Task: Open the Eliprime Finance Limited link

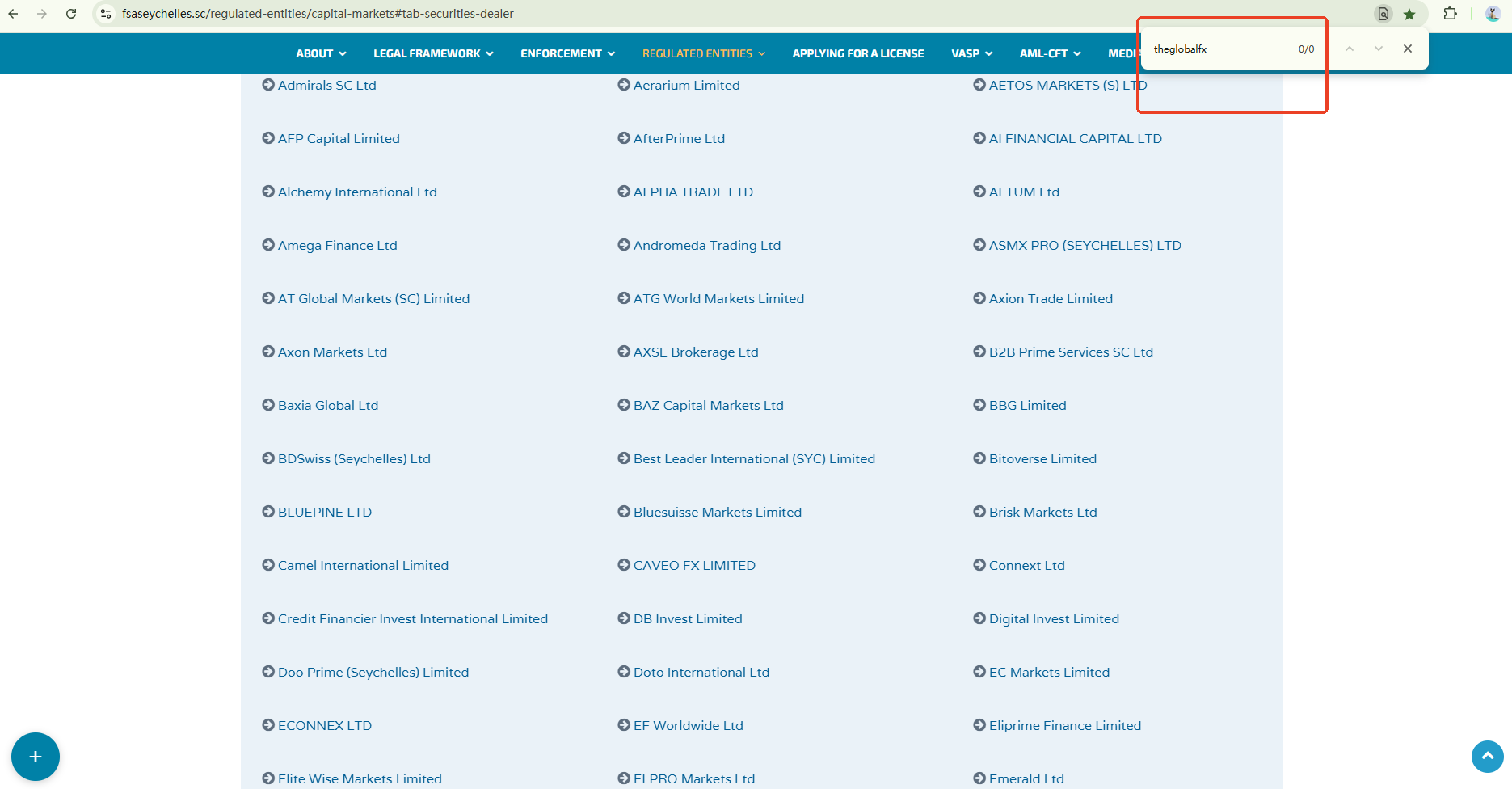Action: coord(1065,725)
